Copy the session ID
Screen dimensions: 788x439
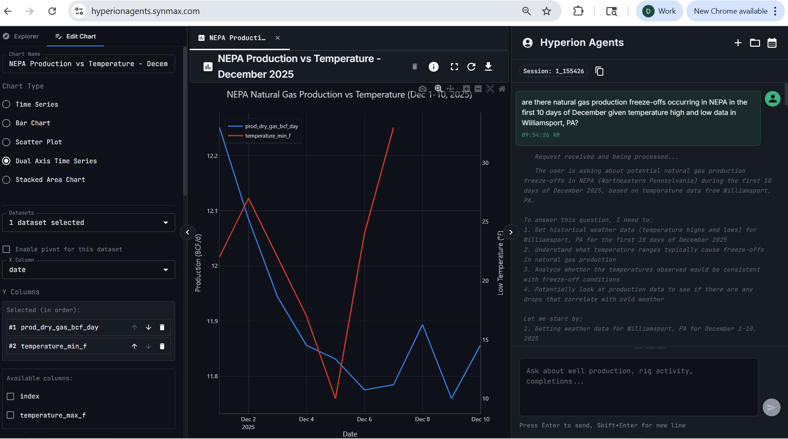[x=599, y=72]
